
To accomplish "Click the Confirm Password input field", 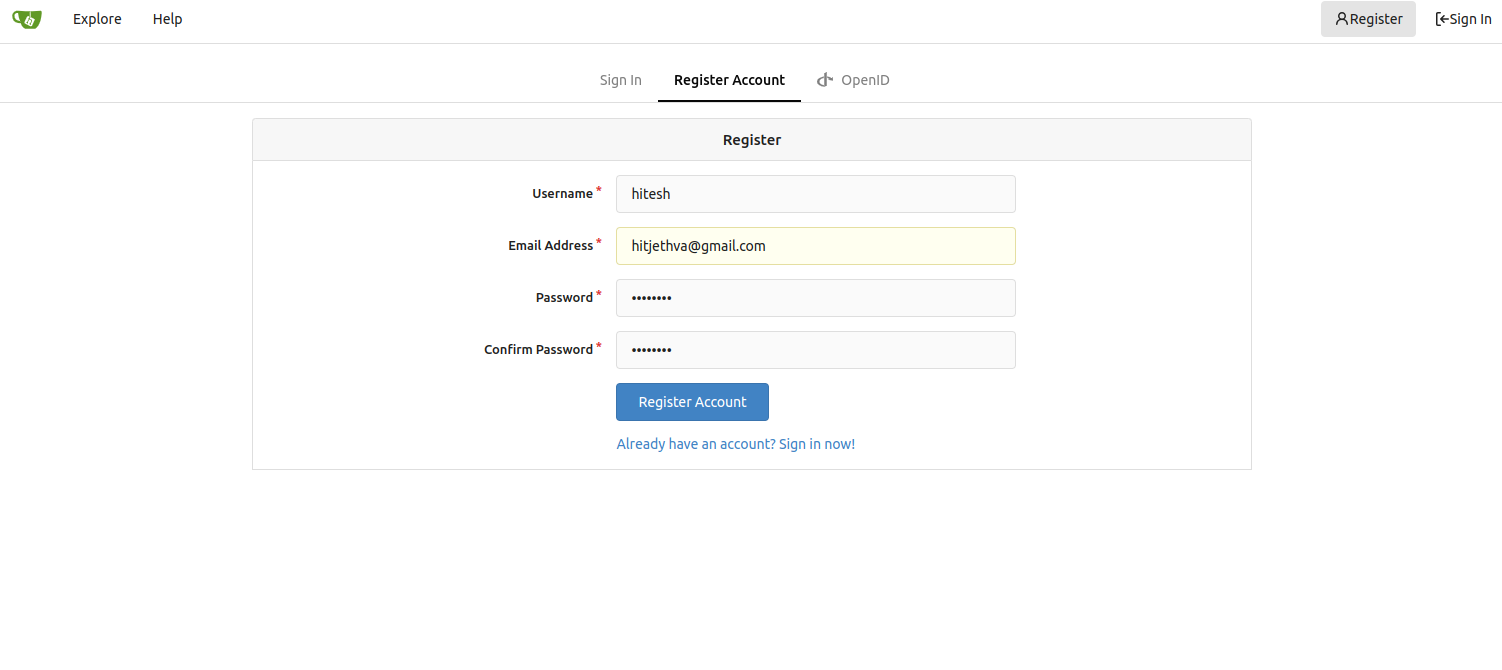I will point(815,350).
